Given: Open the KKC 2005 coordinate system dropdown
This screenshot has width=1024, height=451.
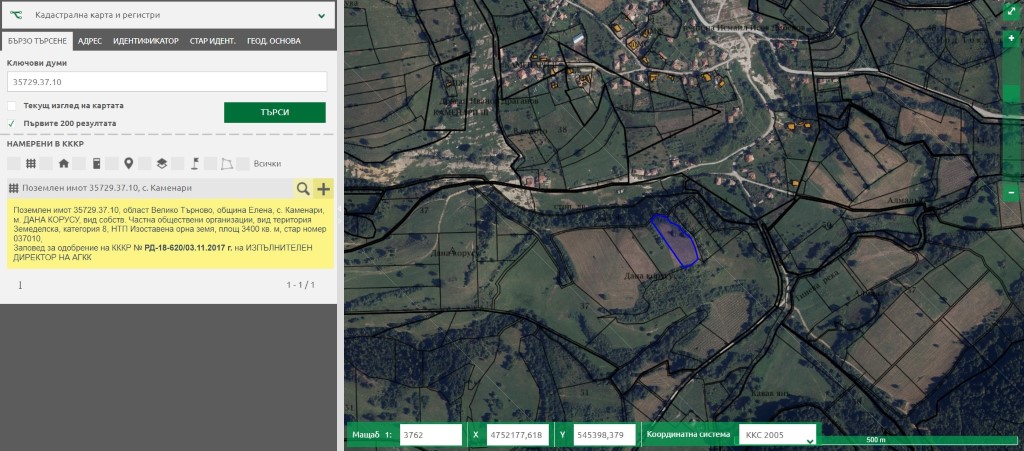Looking at the screenshot, I should click(x=778, y=435).
